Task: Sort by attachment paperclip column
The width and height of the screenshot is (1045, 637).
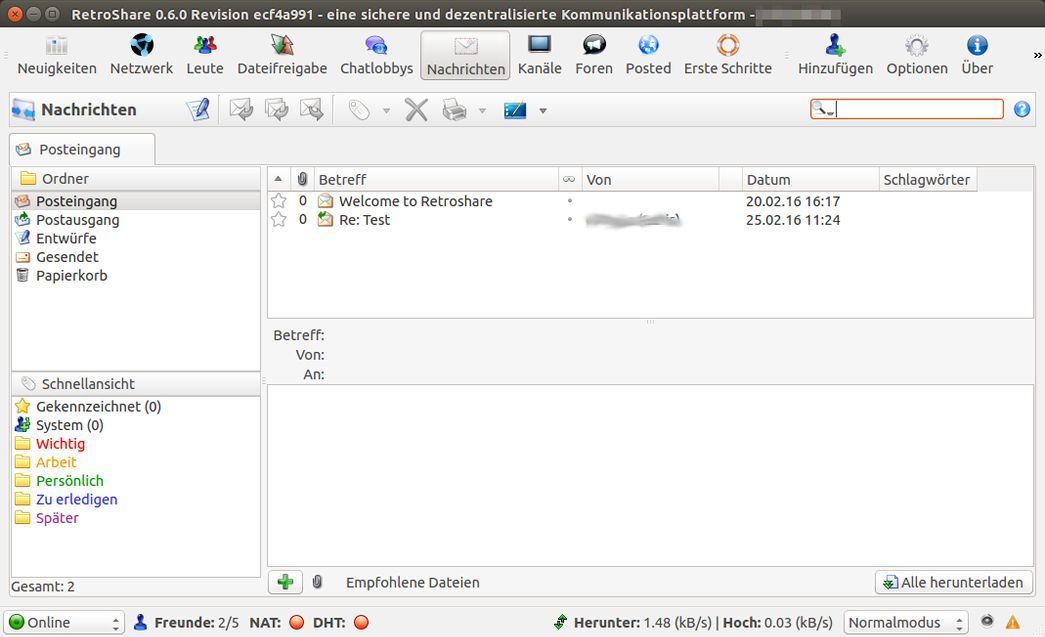Action: pyautogui.click(x=302, y=179)
